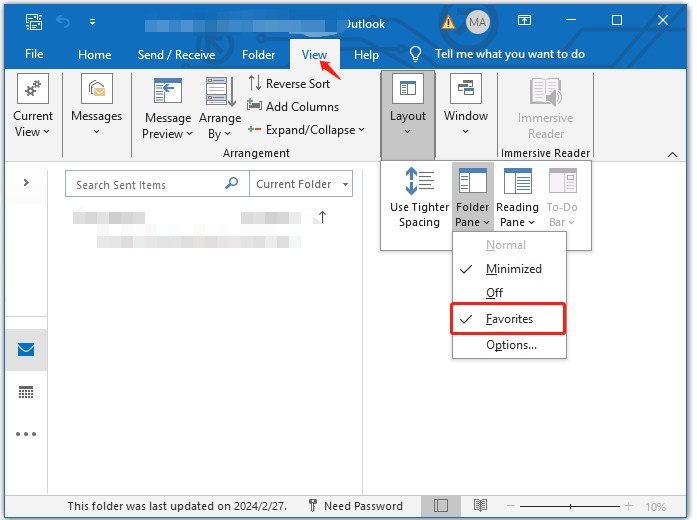Collapse the ribbon with the caret

click(x=673, y=155)
